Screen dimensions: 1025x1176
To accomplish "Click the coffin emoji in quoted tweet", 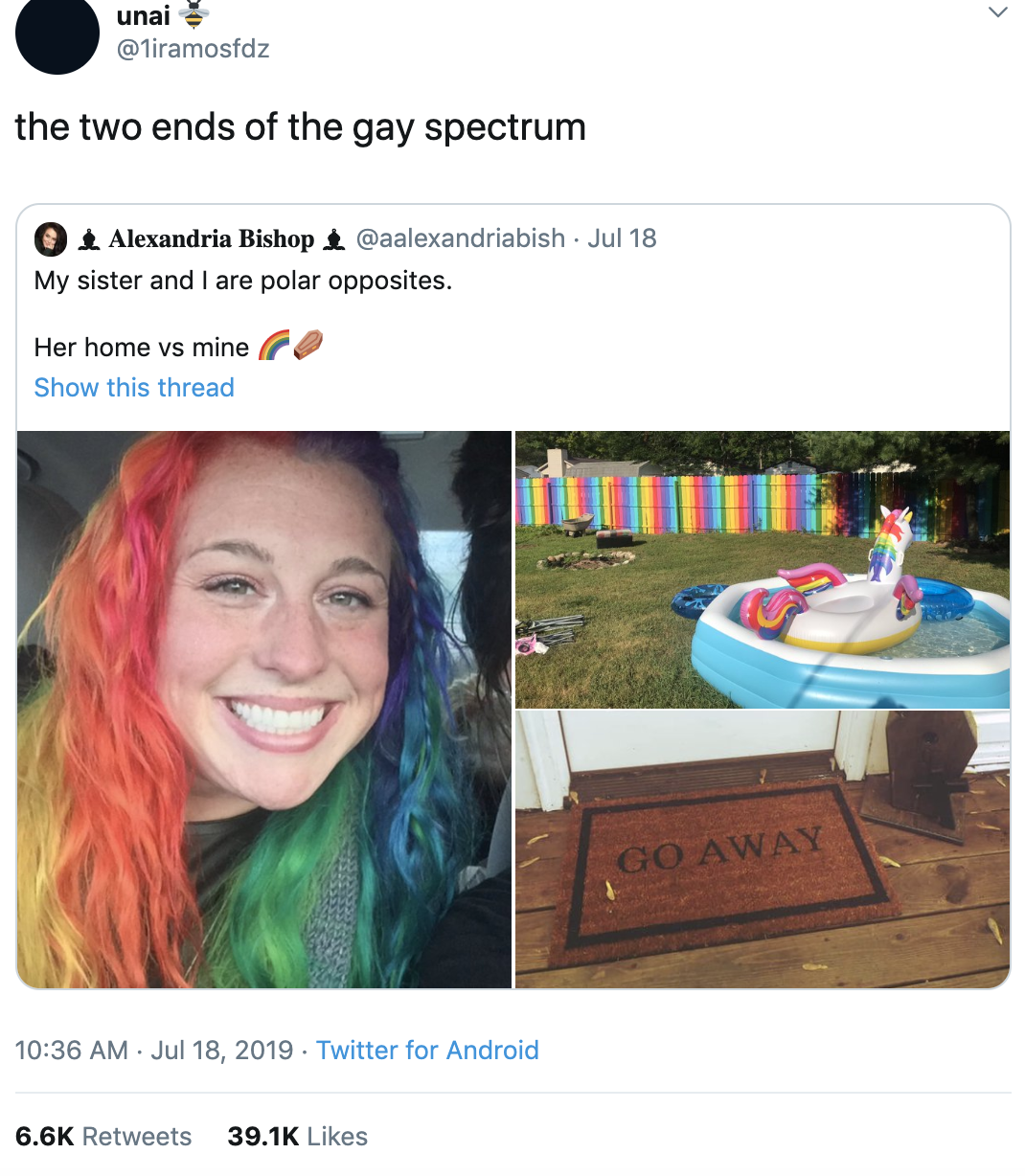I will (307, 346).
